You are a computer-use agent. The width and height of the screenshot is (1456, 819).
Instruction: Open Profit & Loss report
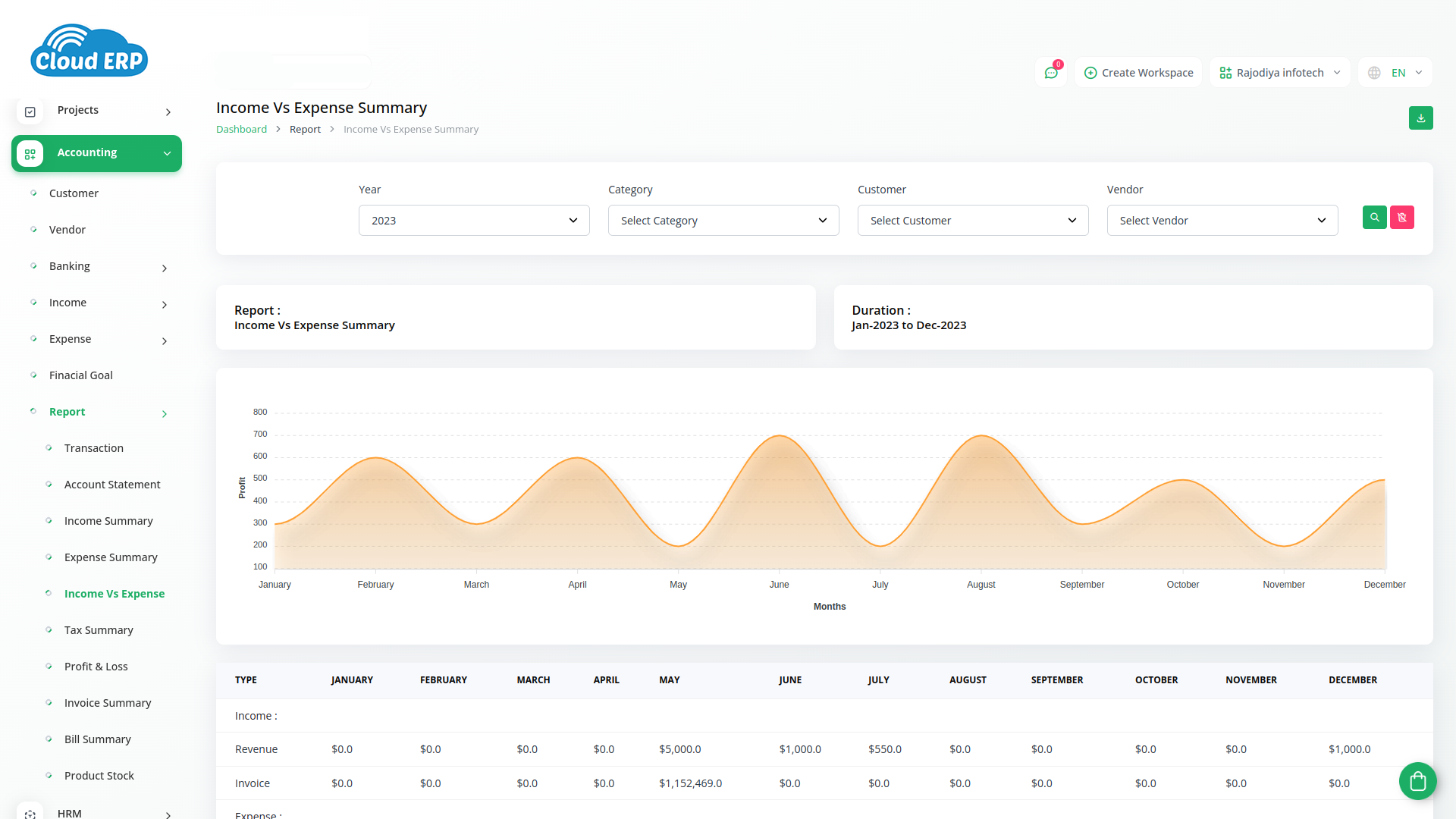96,667
